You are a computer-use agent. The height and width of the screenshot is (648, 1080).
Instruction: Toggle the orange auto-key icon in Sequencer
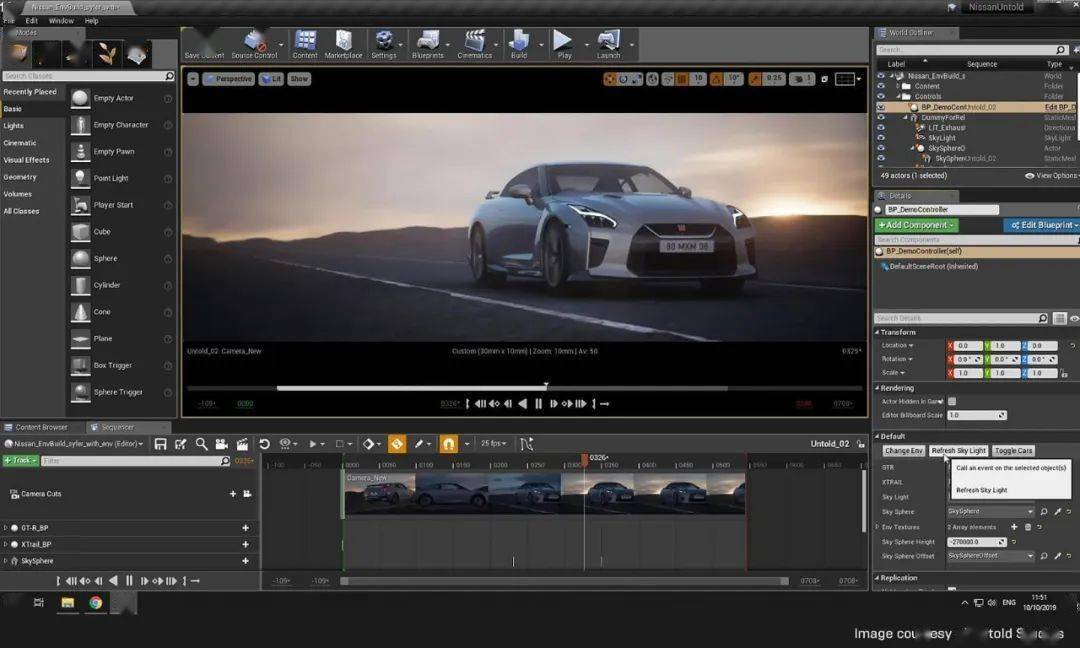tap(397, 444)
